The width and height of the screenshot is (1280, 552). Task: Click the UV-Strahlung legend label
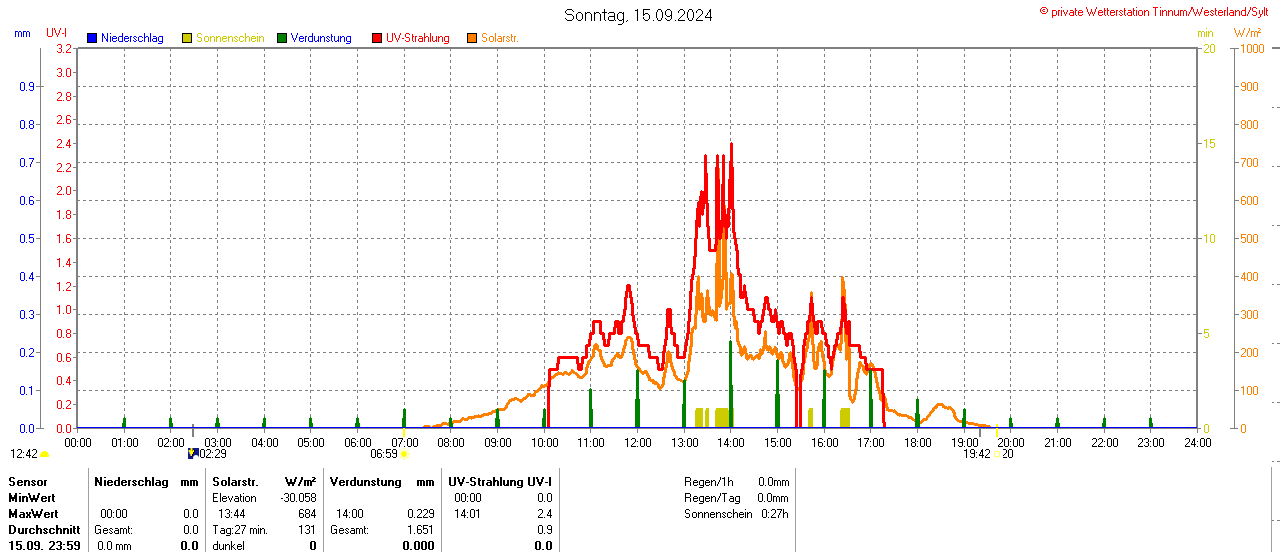pyautogui.click(x=417, y=38)
